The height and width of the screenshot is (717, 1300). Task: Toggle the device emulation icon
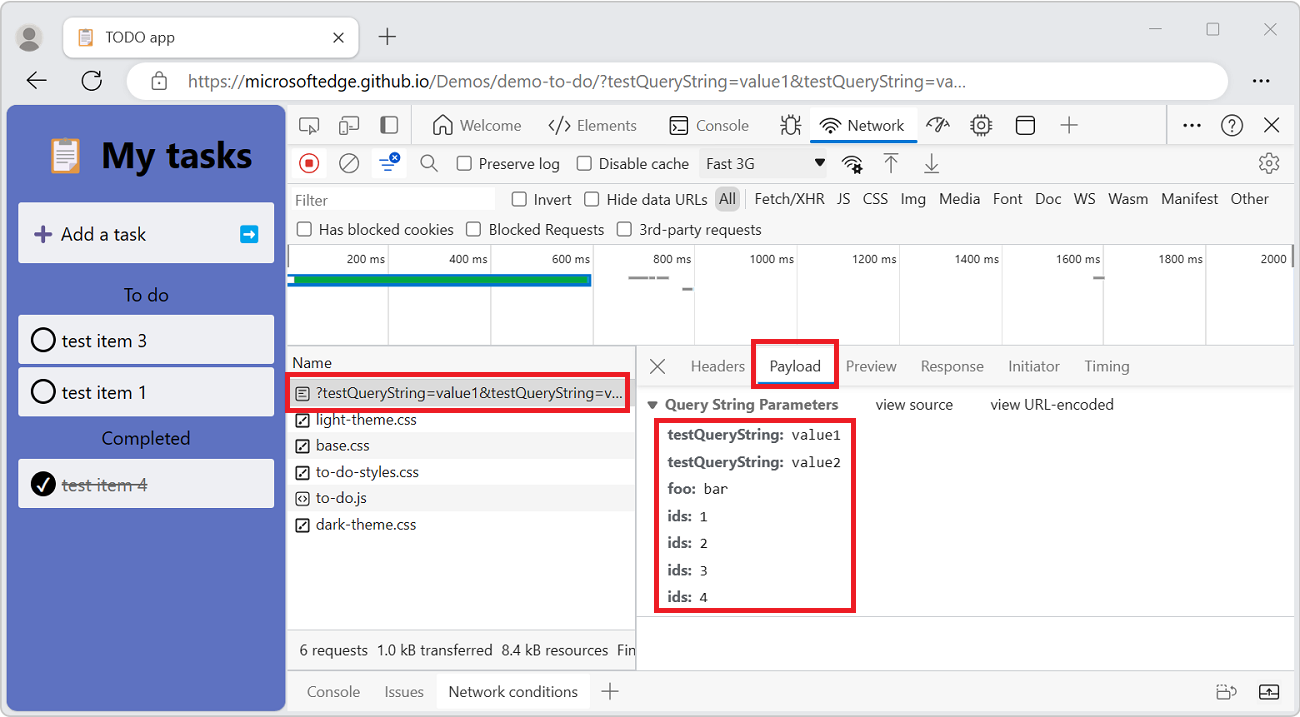tap(349, 125)
